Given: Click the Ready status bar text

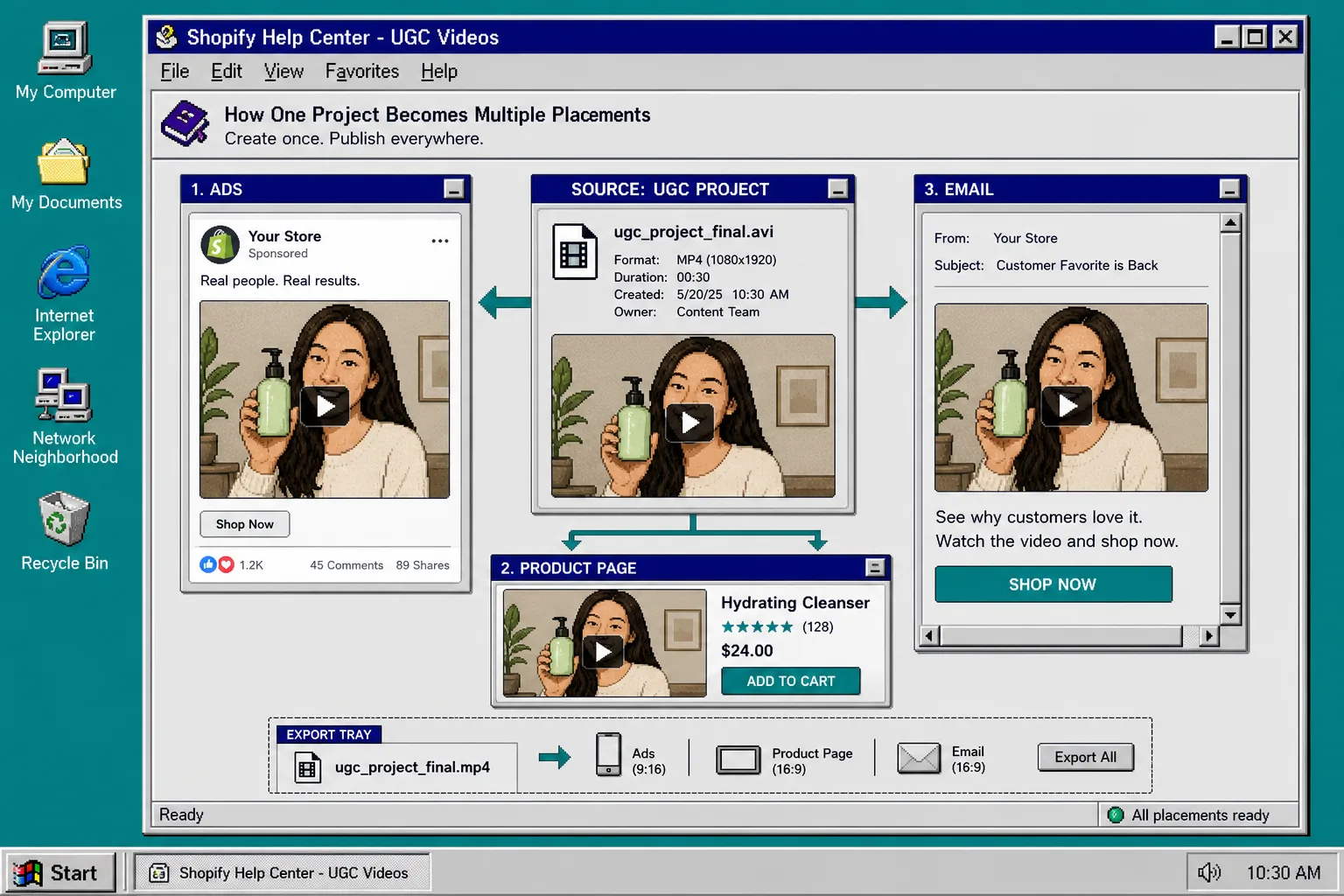Looking at the screenshot, I should pos(181,815).
